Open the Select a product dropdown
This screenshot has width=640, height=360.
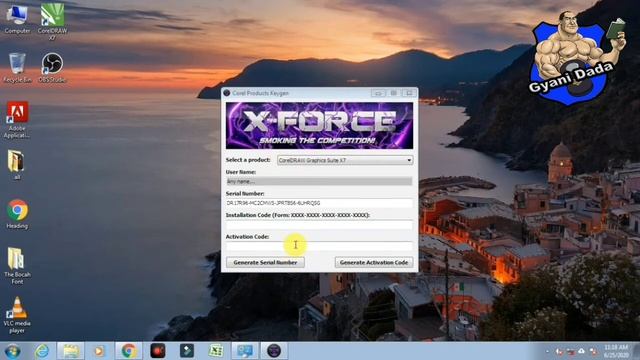coord(345,160)
